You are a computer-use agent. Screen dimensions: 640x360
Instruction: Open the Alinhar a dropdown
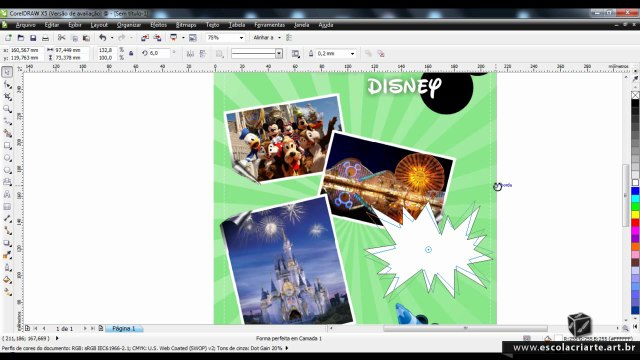click(x=279, y=38)
